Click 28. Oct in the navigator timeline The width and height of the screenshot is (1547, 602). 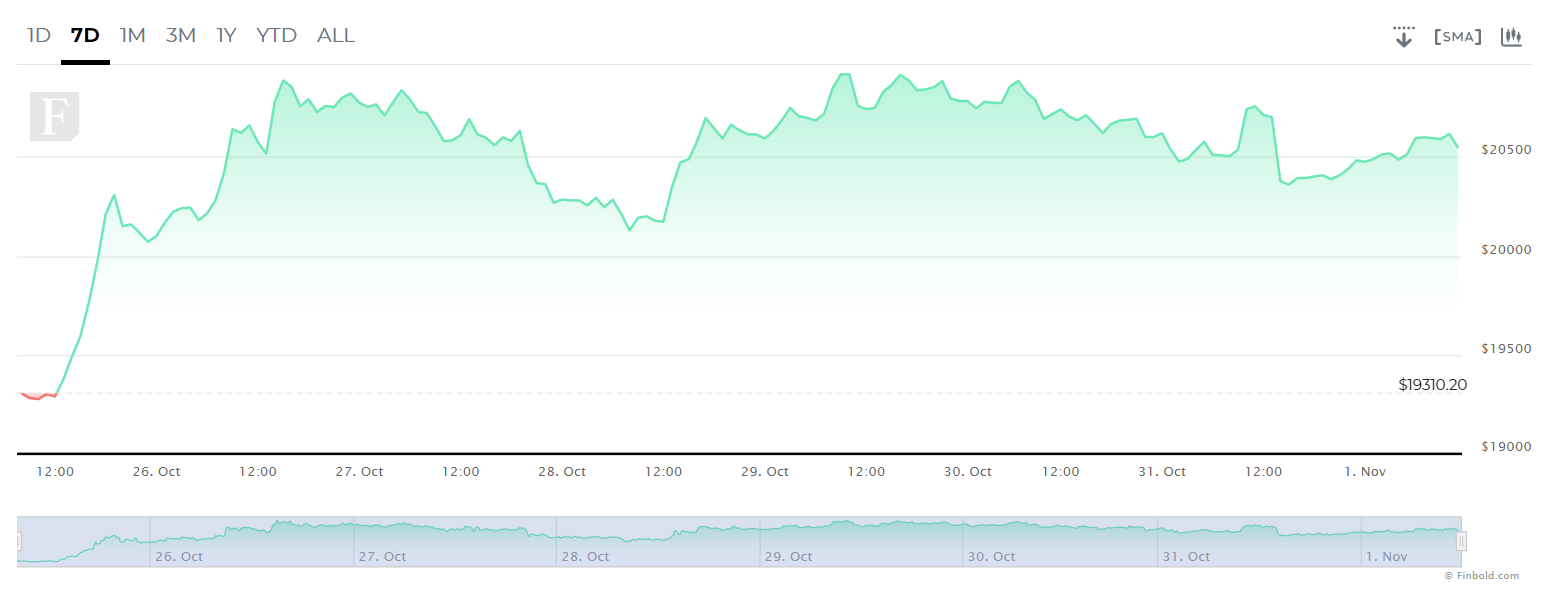585,556
